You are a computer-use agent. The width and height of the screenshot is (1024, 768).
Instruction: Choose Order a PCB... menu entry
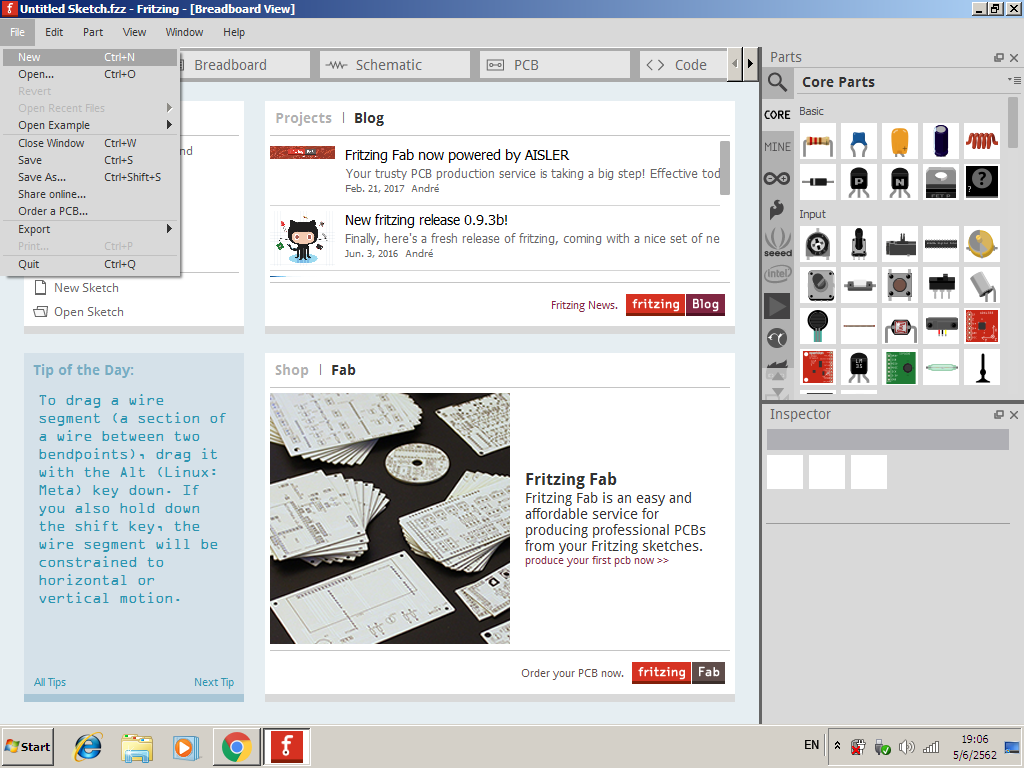tap(90, 211)
